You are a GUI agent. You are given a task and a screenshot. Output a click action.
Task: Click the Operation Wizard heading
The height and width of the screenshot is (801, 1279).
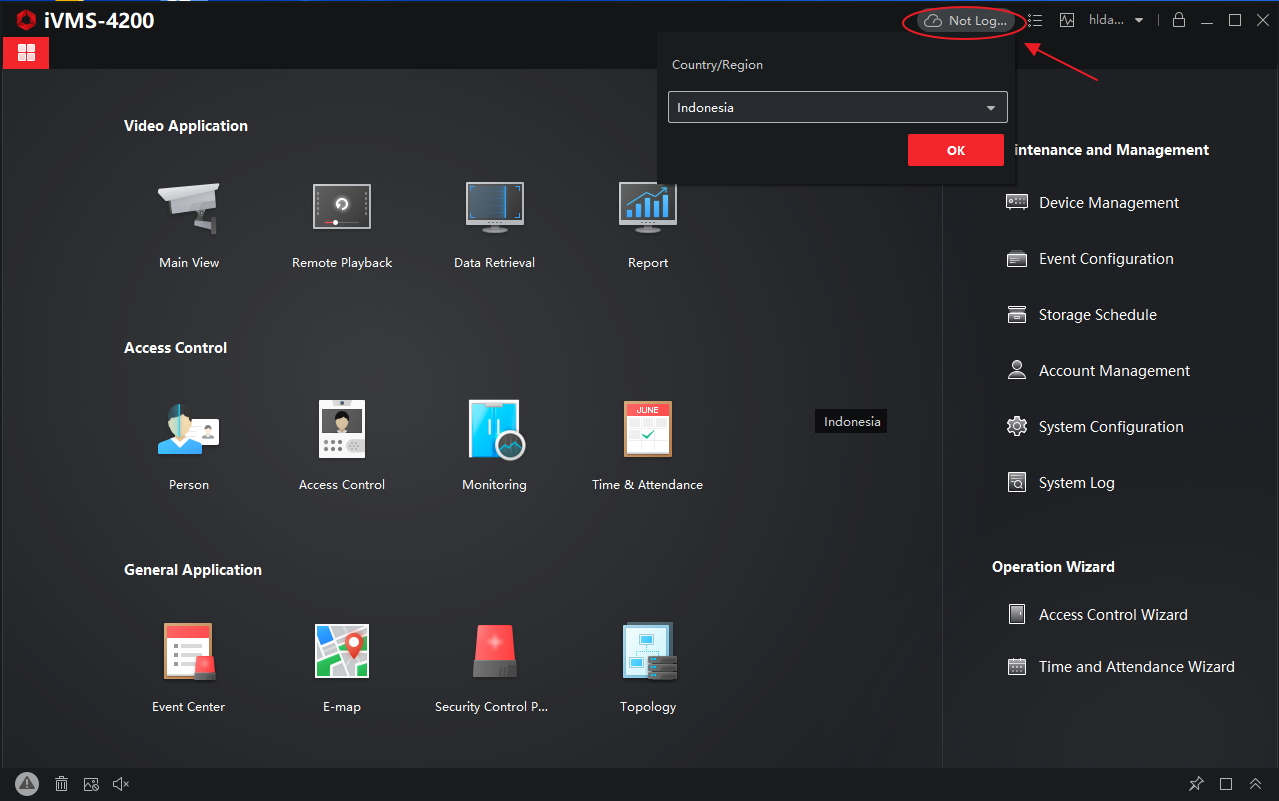pyautogui.click(x=1053, y=567)
